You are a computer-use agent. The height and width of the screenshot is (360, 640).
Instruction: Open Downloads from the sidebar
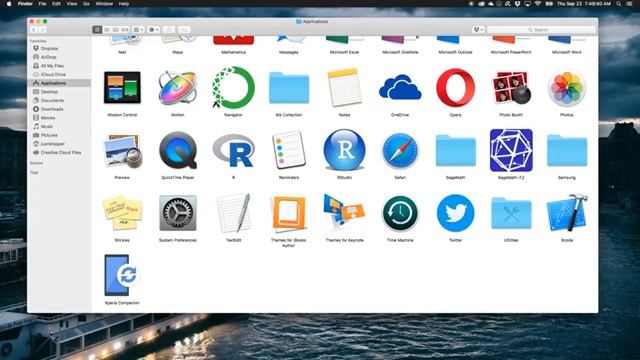pos(52,109)
